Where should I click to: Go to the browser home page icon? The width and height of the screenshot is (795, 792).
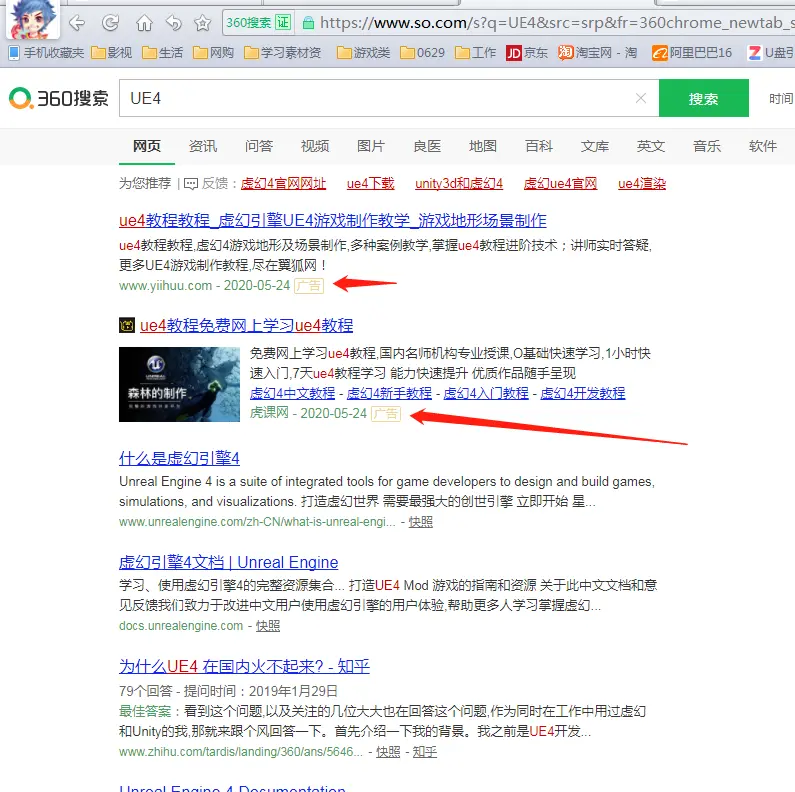pos(144,22)
